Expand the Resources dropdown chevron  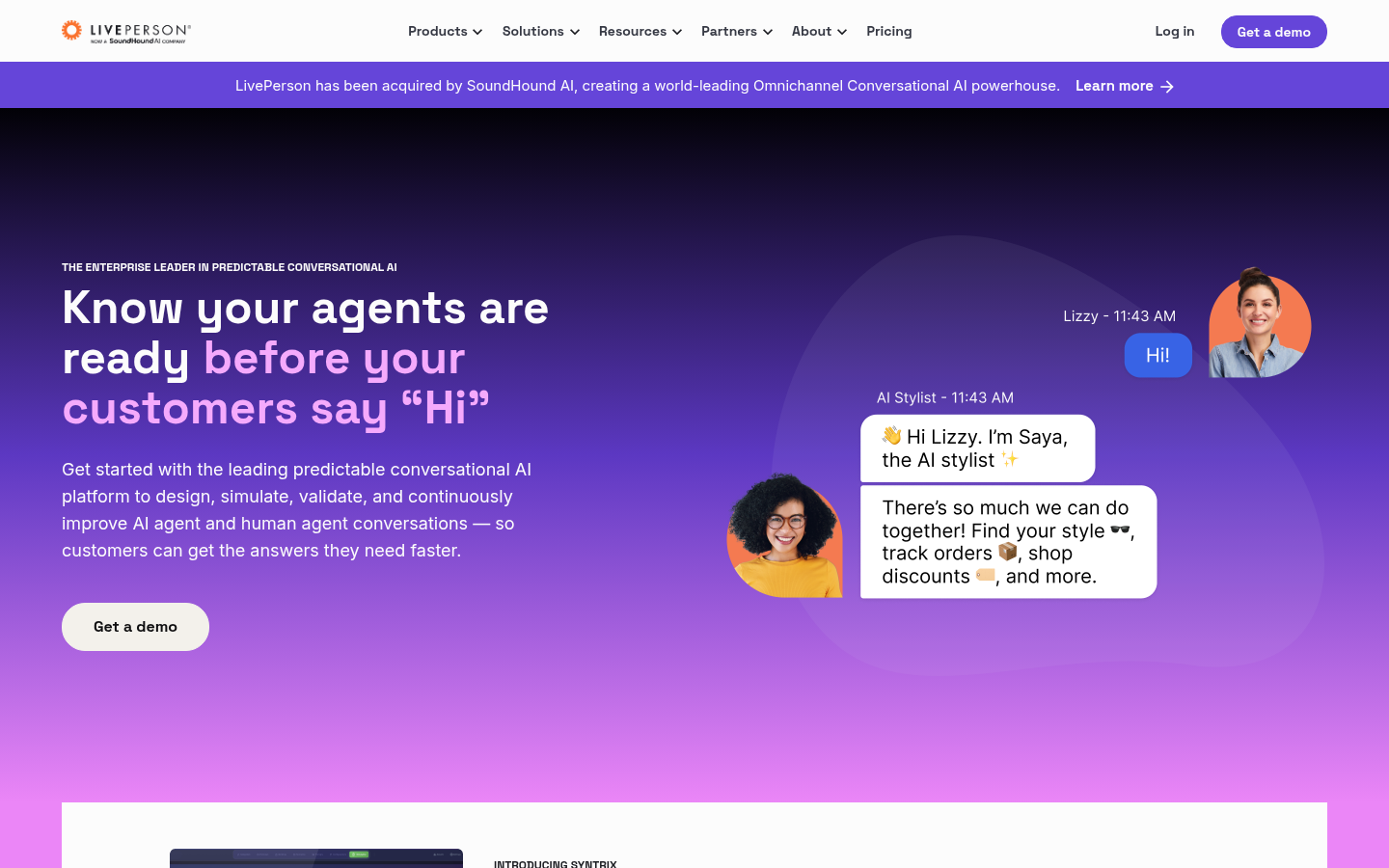point(677,32)
